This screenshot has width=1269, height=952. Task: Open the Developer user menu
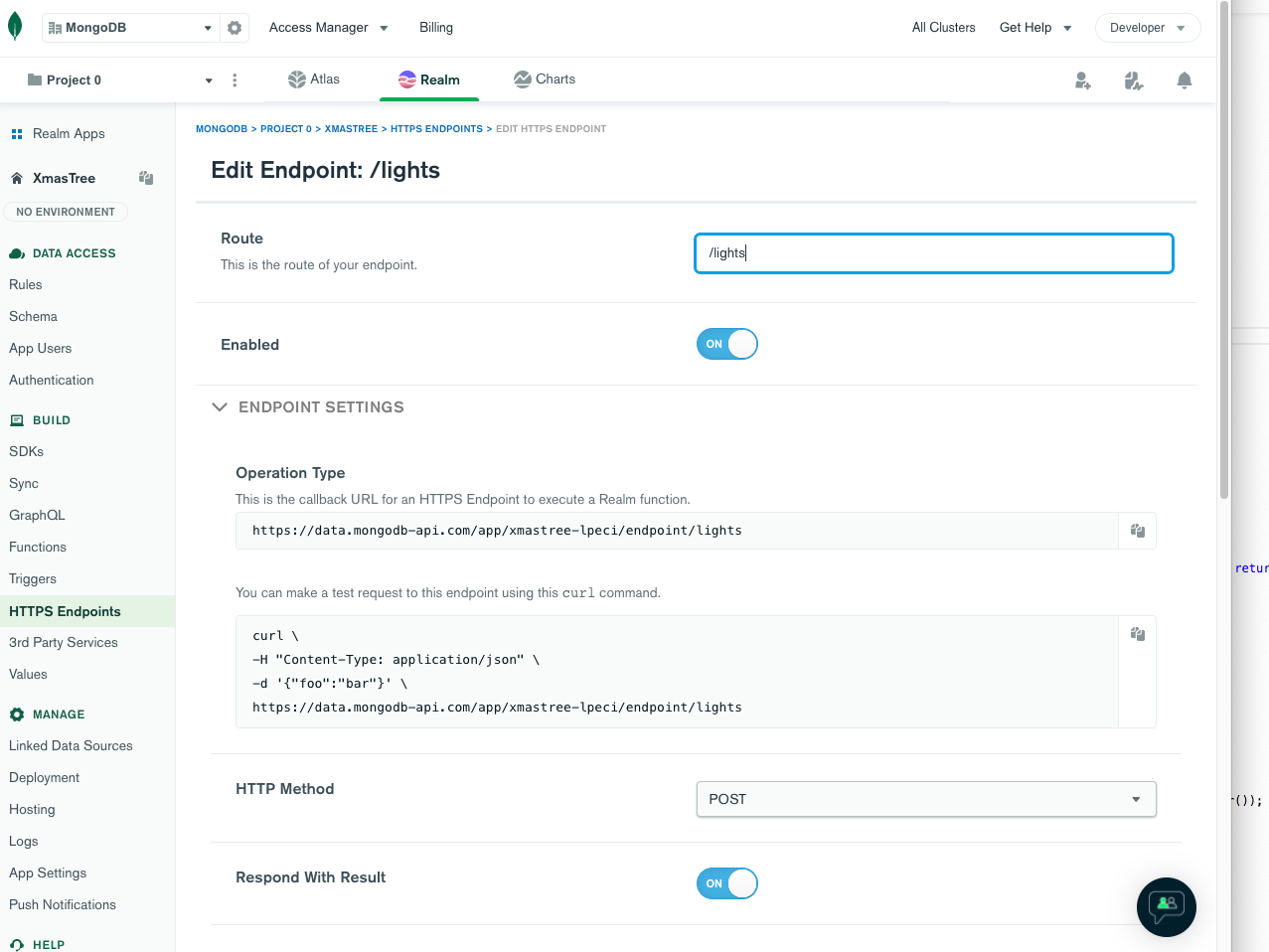1148,28
